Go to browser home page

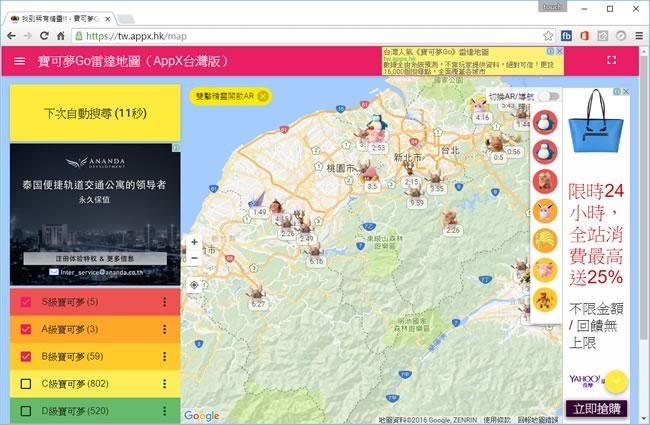(x=61, y=36)
